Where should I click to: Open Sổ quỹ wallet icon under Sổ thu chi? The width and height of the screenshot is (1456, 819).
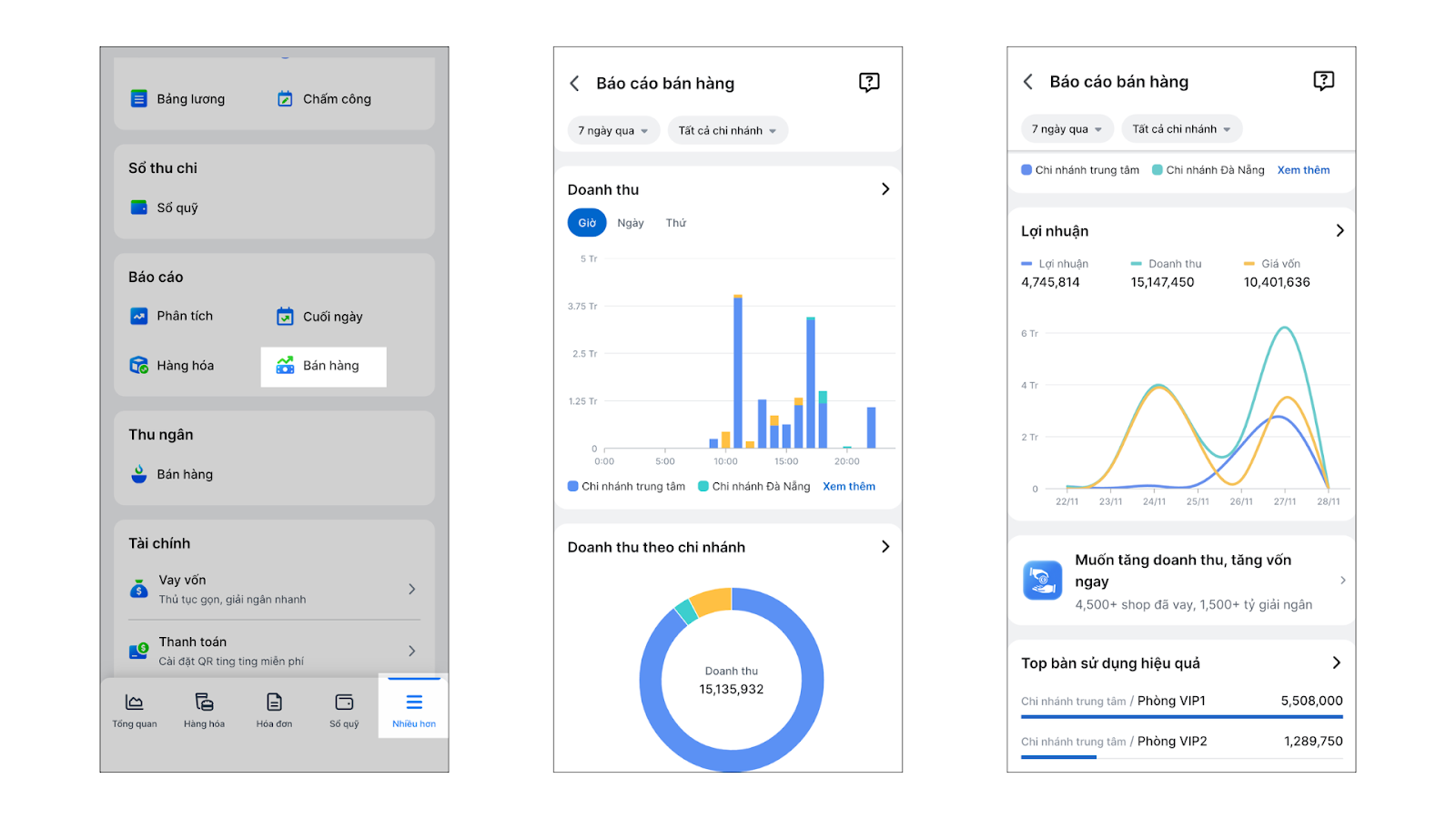click(x=138, y=207)
